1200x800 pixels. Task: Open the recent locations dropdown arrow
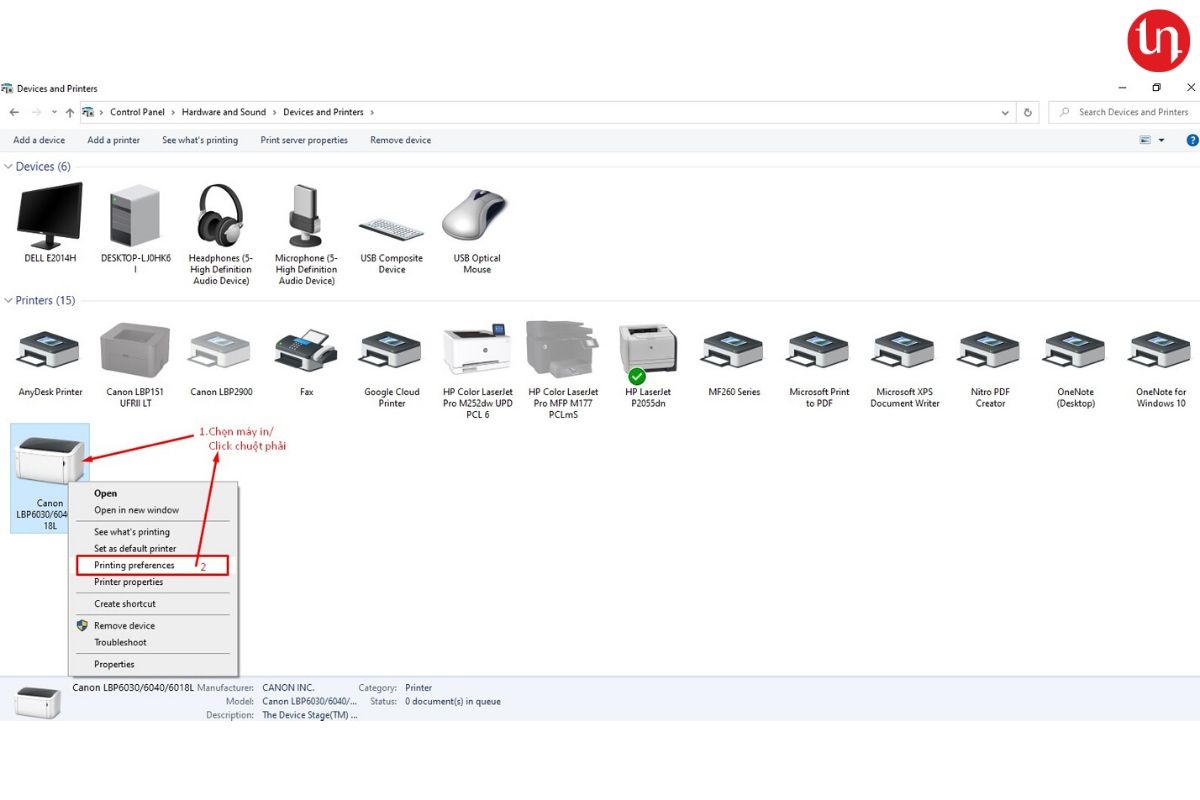54,113
